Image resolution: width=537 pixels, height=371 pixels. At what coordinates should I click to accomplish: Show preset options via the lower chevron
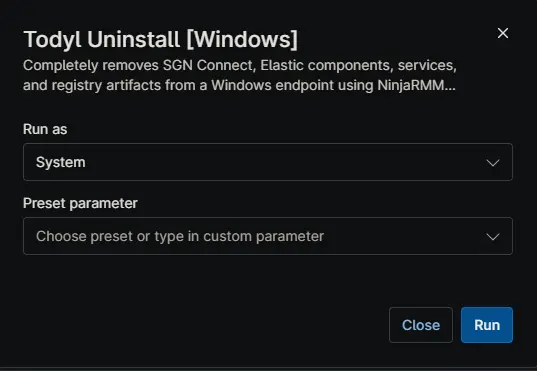coord(493,236)
